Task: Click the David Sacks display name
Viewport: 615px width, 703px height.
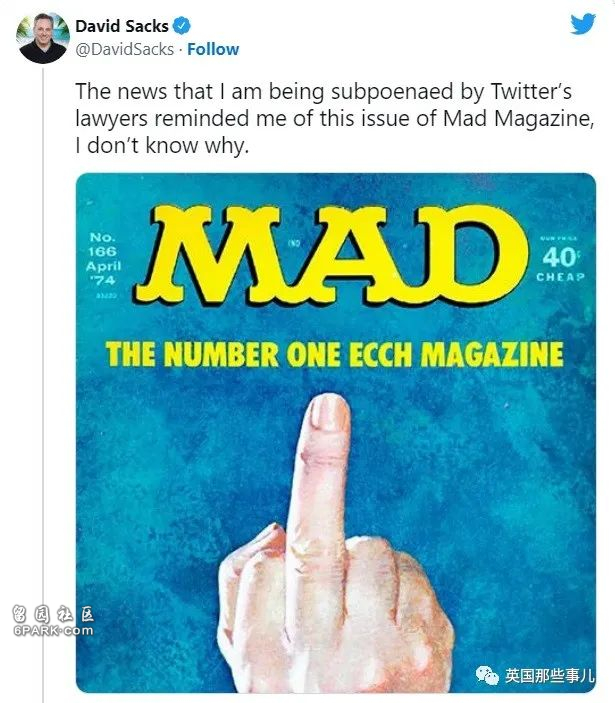Action: coord(122,26)
